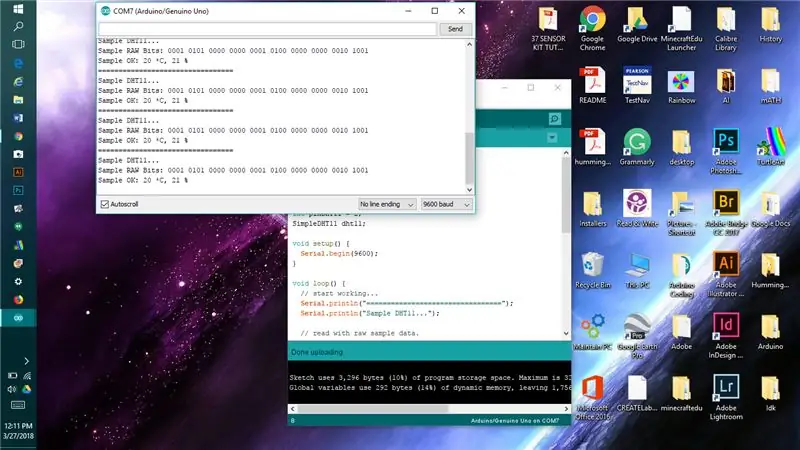Click the Arduino console scroll right arrow

[566, 409]
